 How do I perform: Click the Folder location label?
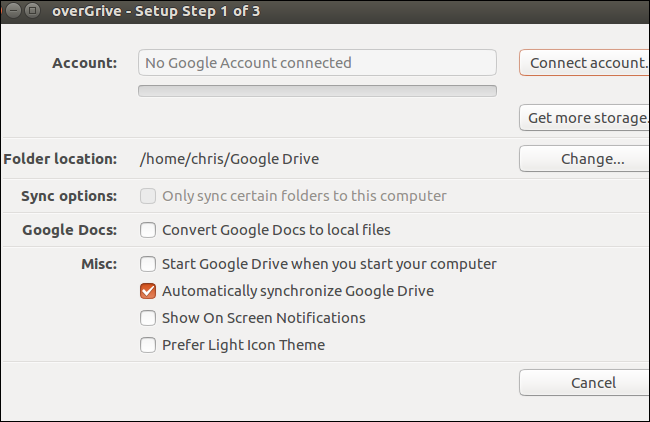(60, 158)
